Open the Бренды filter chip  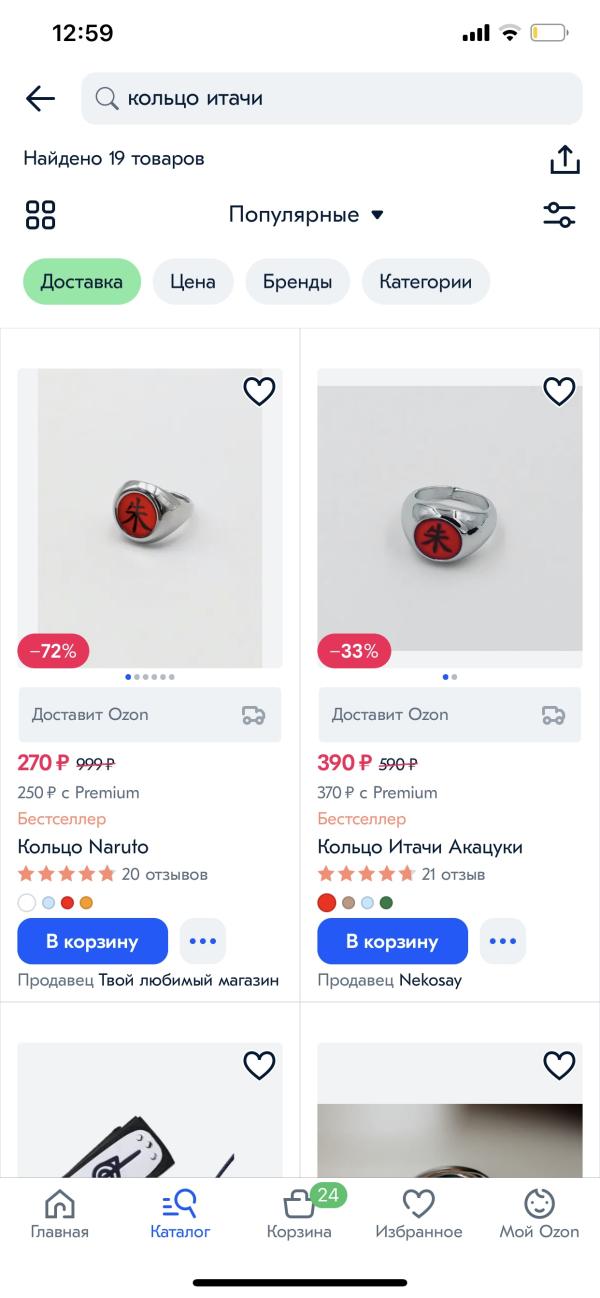tap(297, 282)
